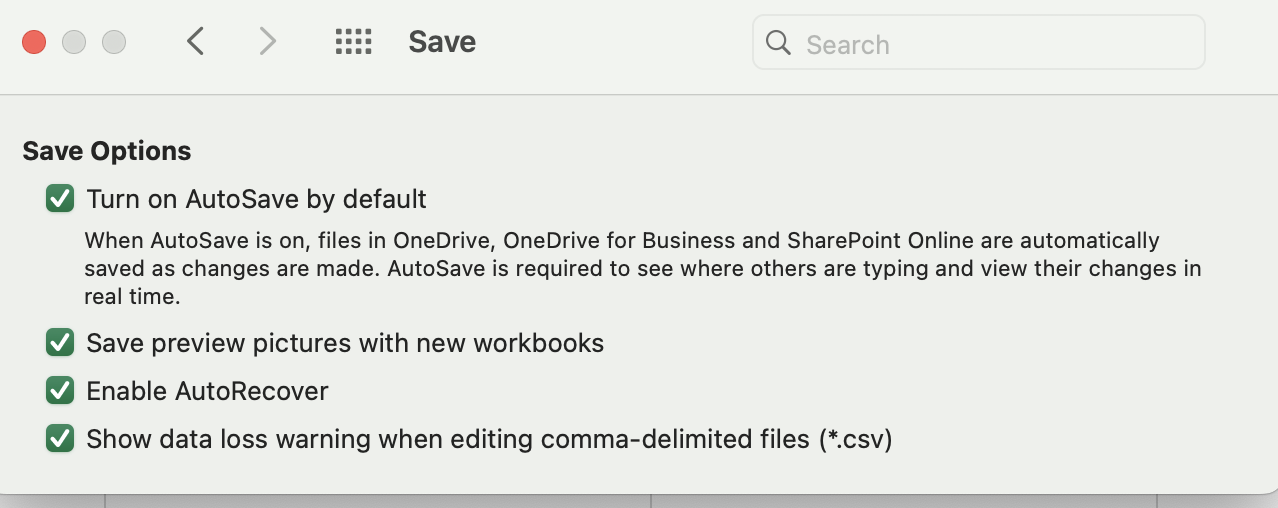The height and width of the screenshot is (508, 1278).
Task: Toggle the Enable AutoRecover checkbox
Action: [x=60, y=391]
